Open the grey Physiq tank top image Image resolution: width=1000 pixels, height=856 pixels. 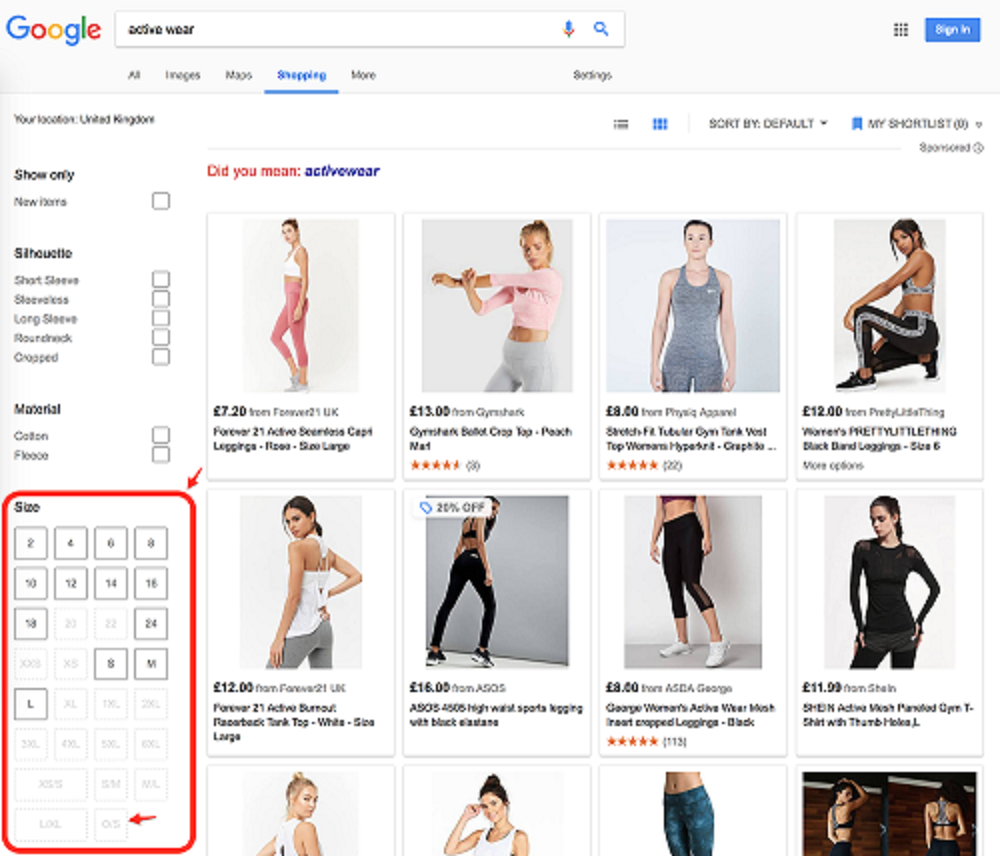click(x=693, y=306)
